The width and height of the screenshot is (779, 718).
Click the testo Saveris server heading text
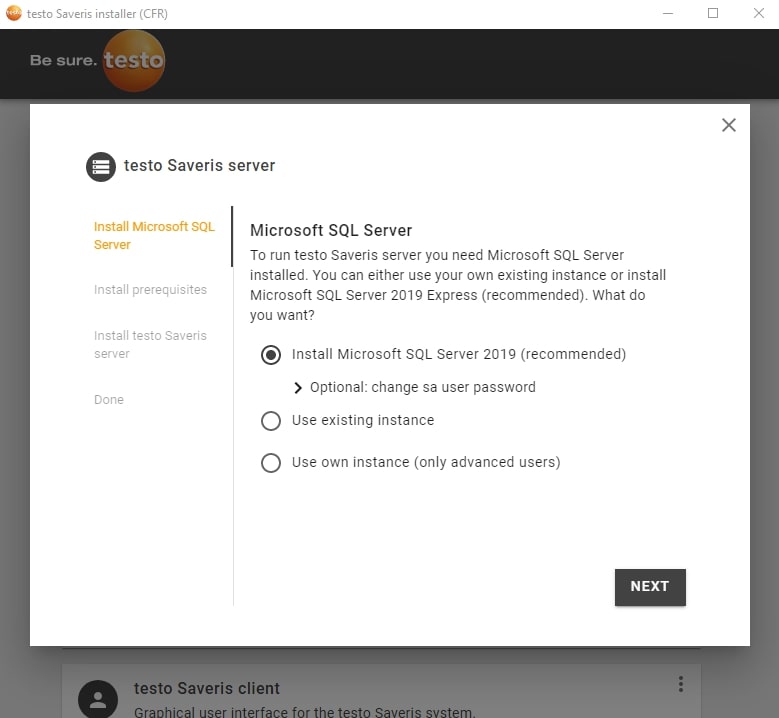pos(199,166)
